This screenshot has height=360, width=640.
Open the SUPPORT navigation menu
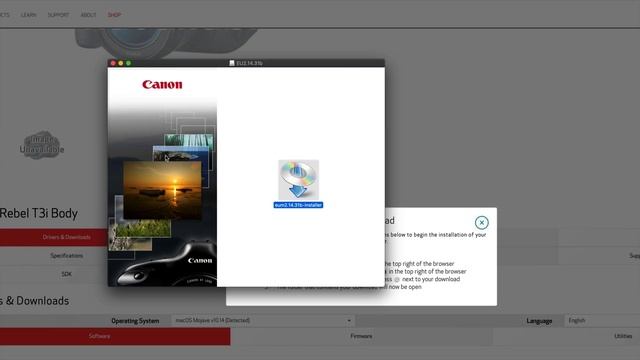[x=58, y=15]
